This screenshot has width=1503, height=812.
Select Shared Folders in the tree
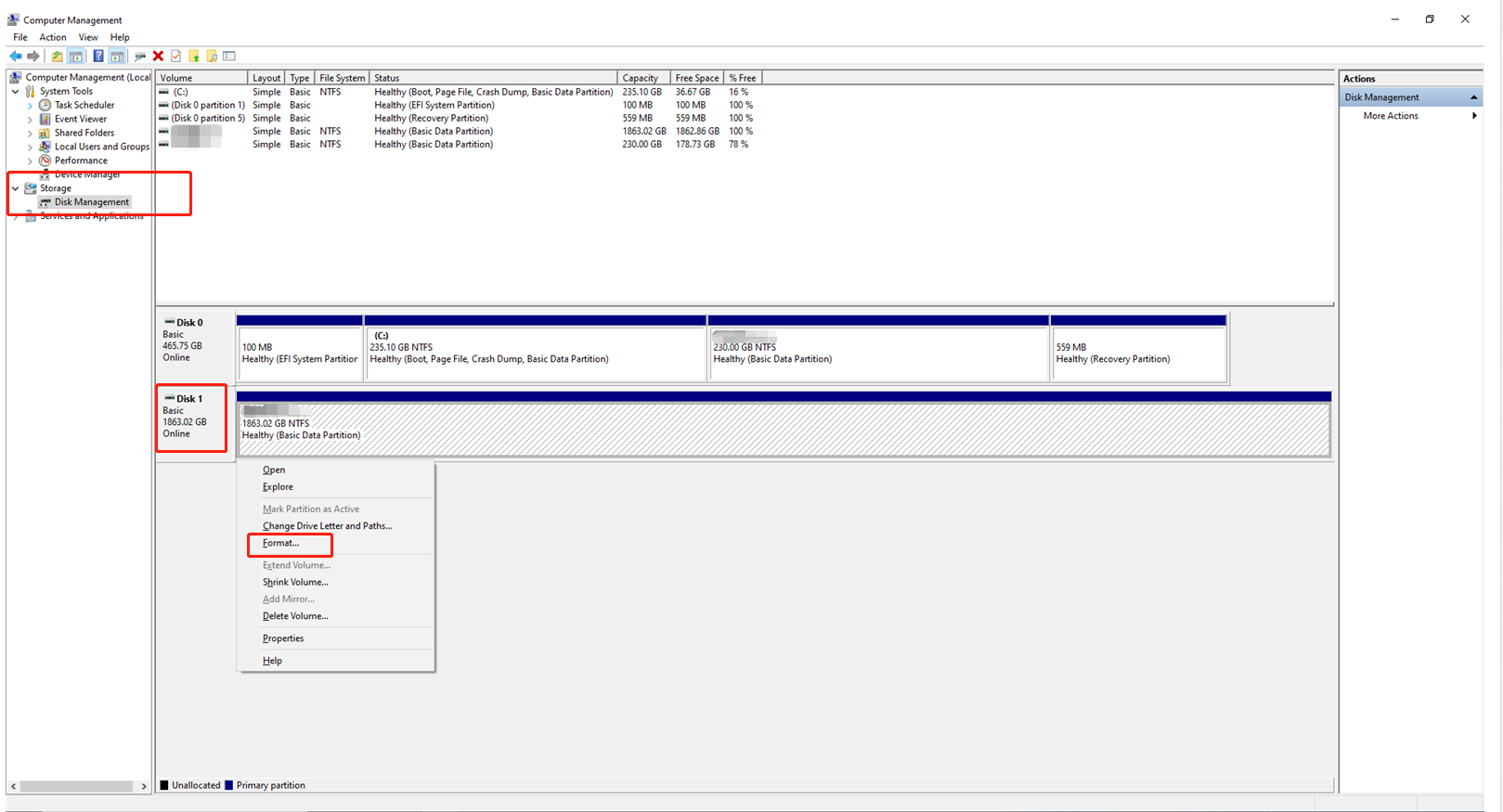tap(84, 133)
